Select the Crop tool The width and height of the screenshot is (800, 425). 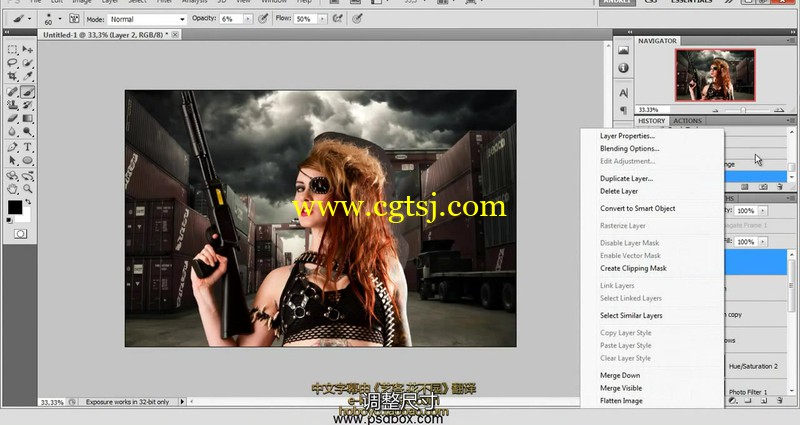[x=12, y=77]
